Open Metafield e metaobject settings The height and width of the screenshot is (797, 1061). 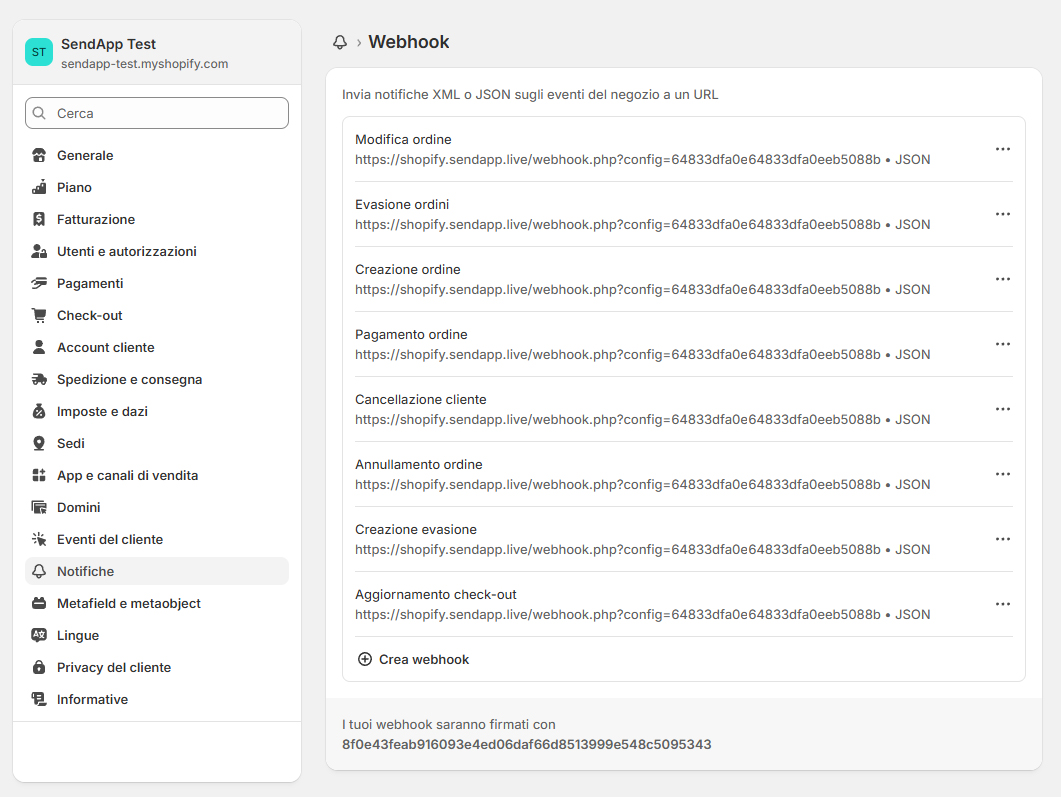click(x=157, y=604)
